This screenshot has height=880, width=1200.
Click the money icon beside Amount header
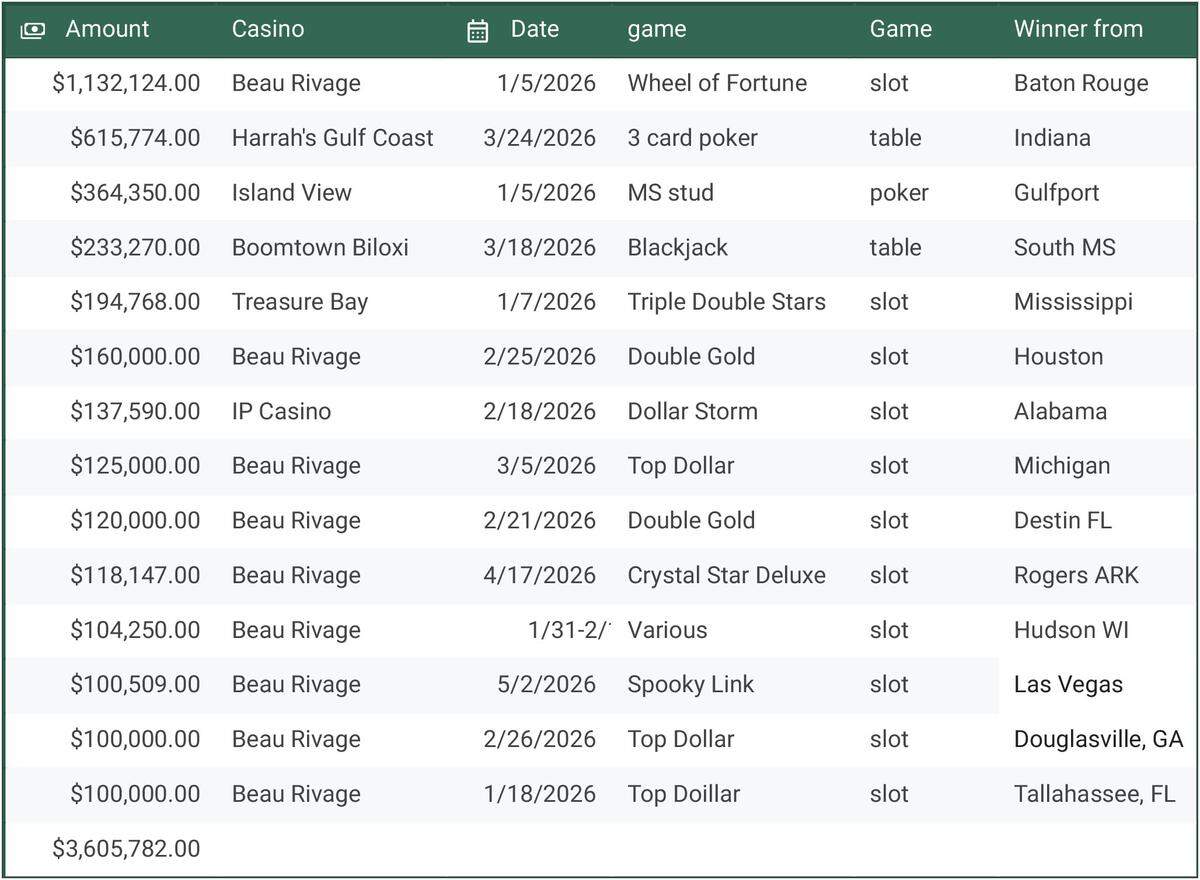pyautogui.click(x=32, y=31)
